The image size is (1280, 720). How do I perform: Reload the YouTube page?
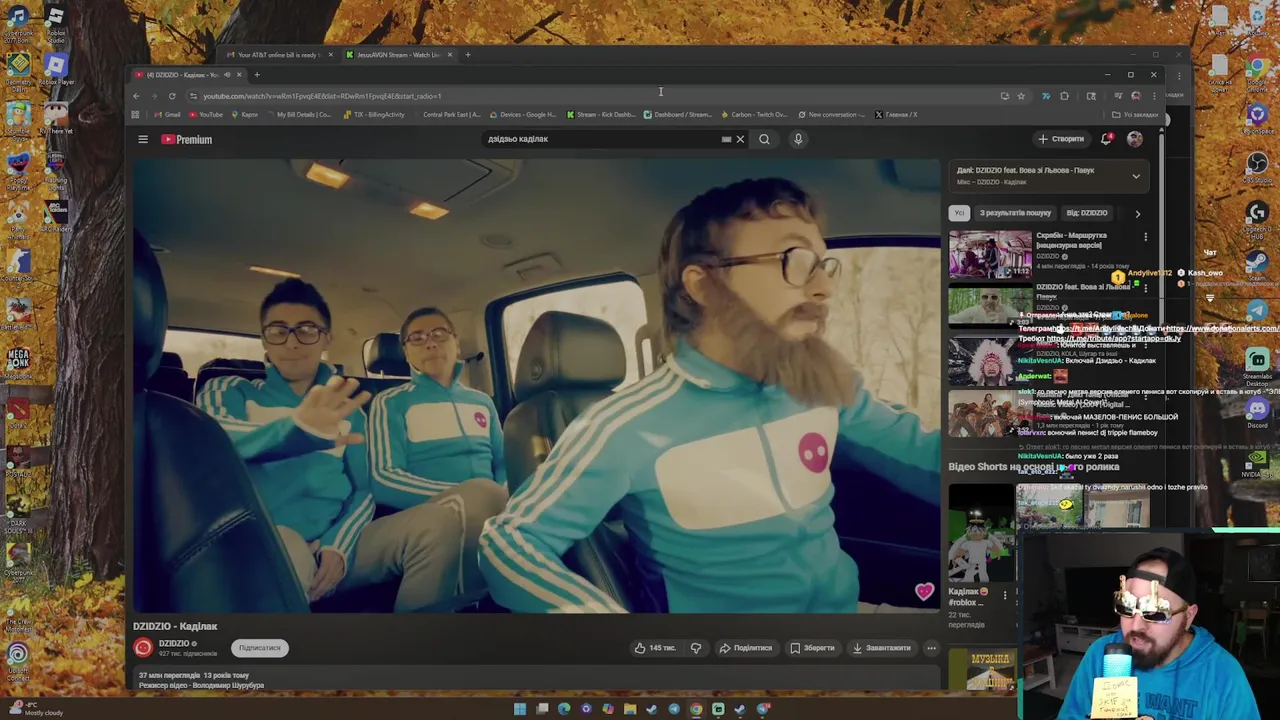172,96
